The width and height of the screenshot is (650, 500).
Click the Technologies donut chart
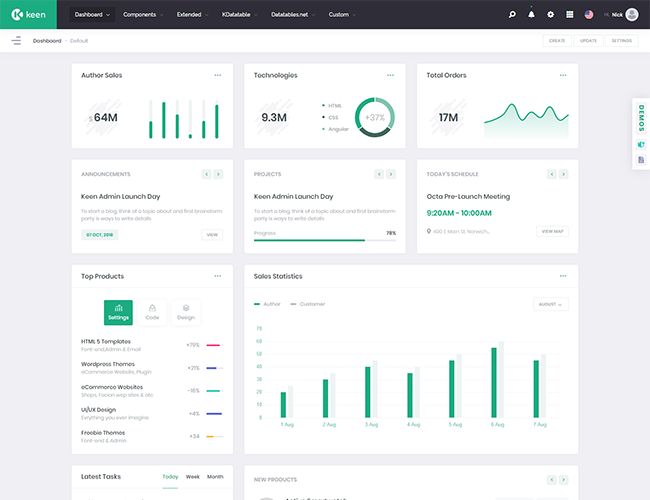374,117
